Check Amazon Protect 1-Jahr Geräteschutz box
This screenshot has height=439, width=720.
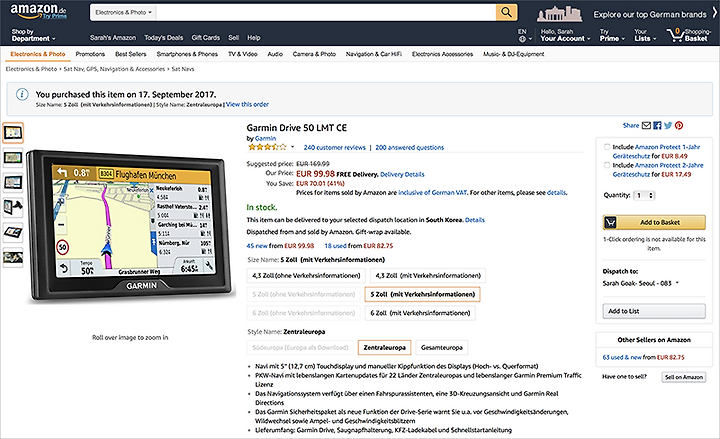click(x=607, y=147)
